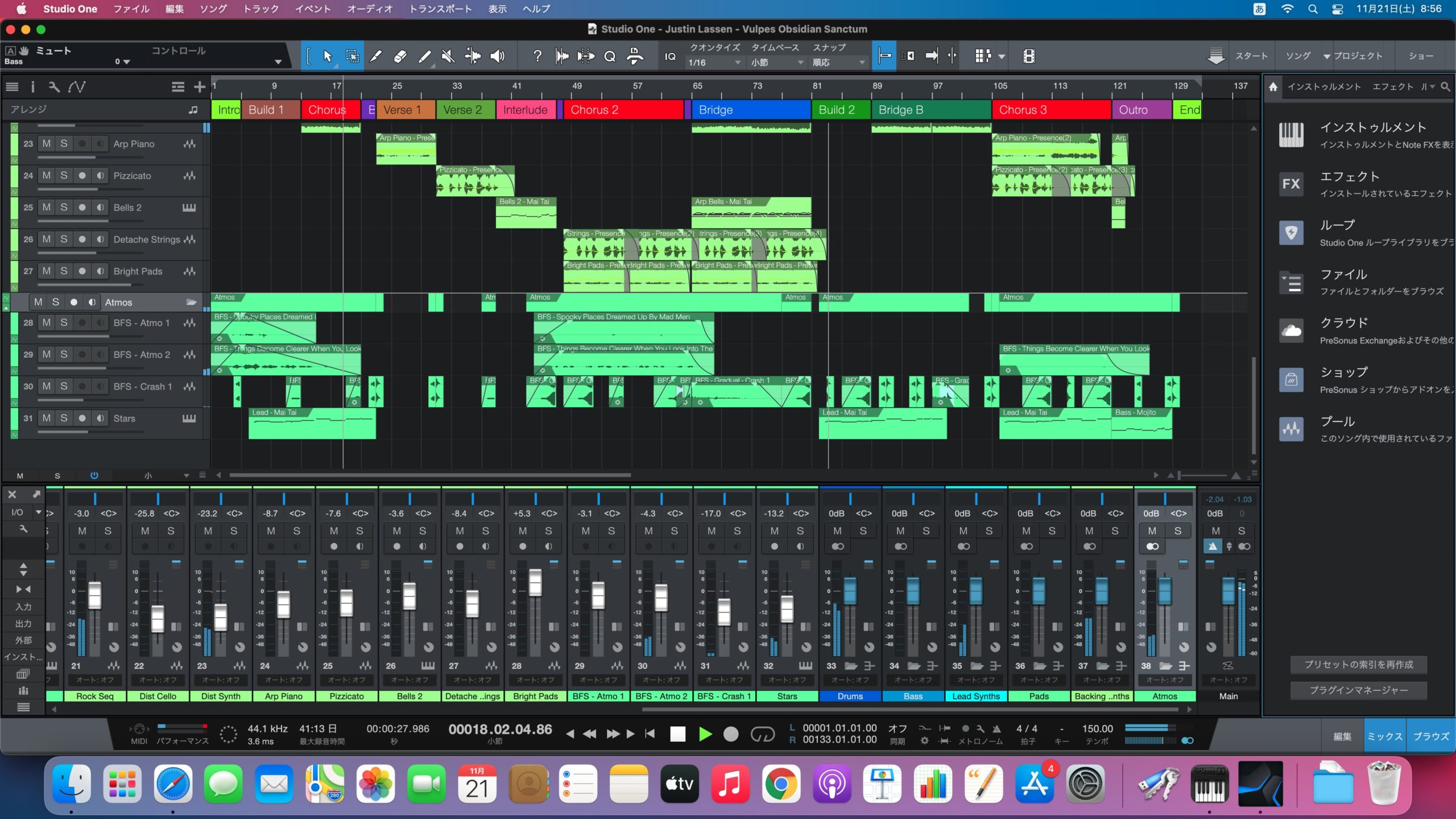Adjust the Rock Seq channel fader
The height and width of the screenshot is (819, 1456).
click(x=94, y=595)
